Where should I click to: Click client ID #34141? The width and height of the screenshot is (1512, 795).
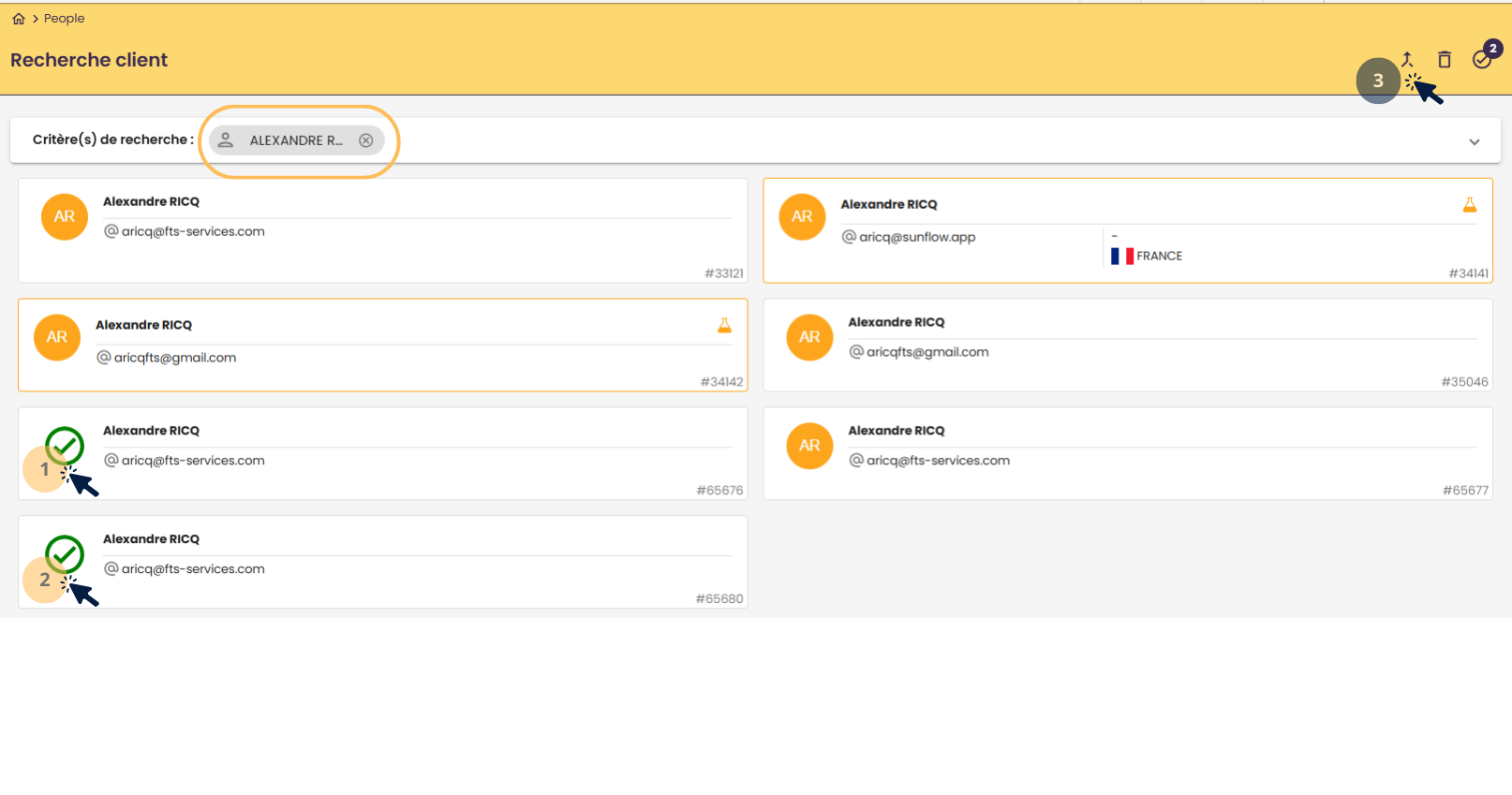coord(1469,273)
